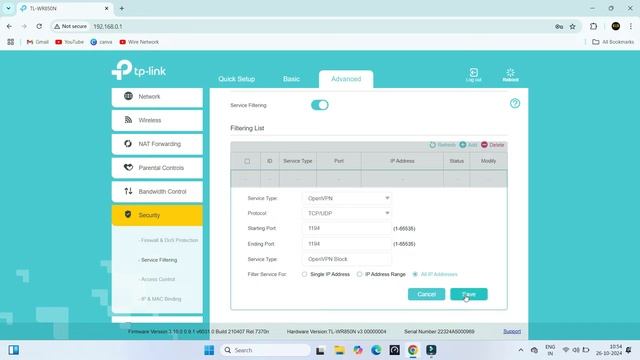The height and width of the screenshot is (360, 640).
Task: Click the Add icon in Filtering List
Action: pyautogui.click(x=463, y=145)
